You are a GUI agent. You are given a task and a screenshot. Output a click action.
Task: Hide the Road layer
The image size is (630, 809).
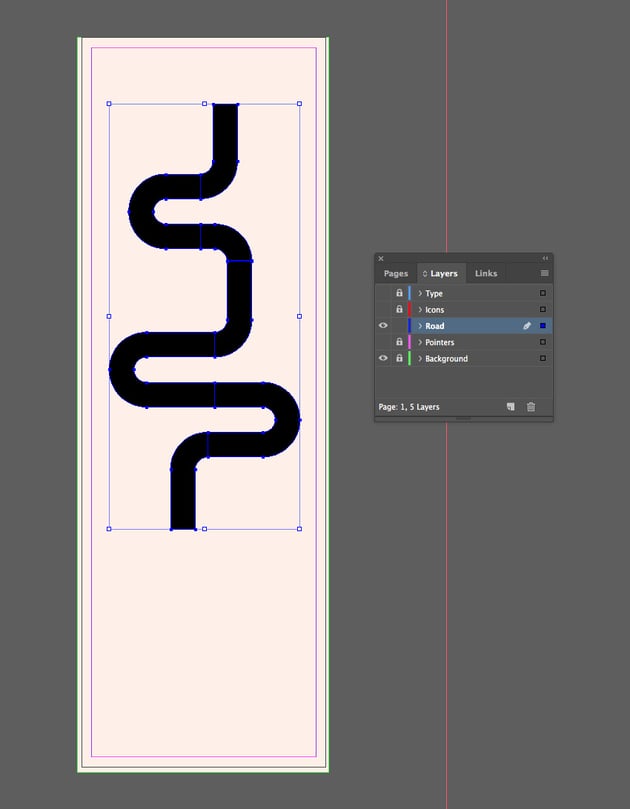click(x=383, y=326)
